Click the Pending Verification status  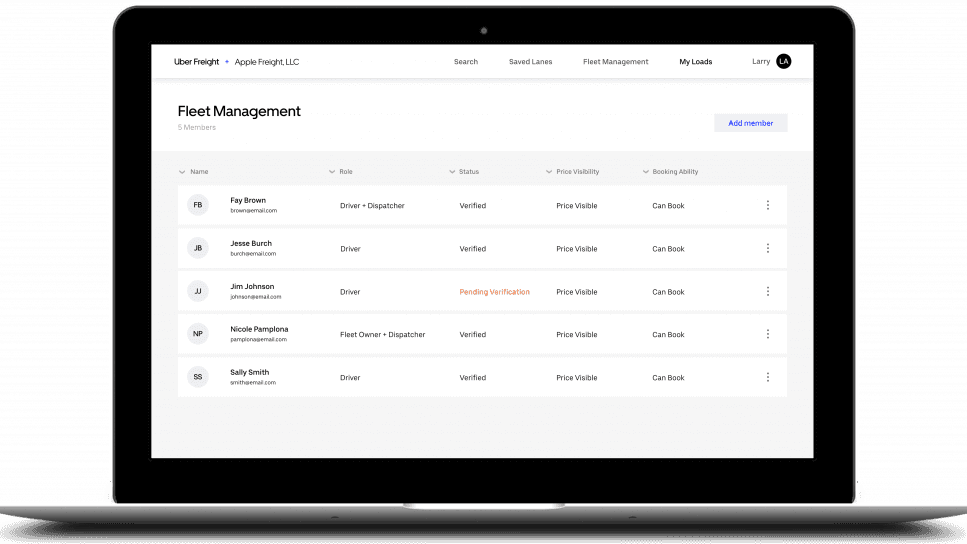coord(495,292)
